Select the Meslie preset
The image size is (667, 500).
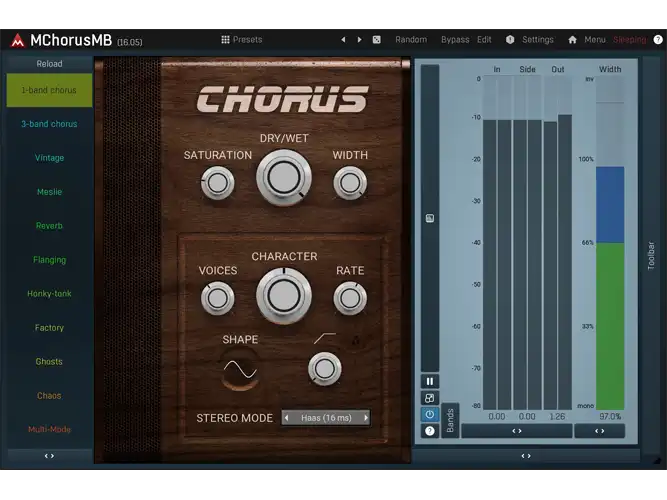(49, 192)
